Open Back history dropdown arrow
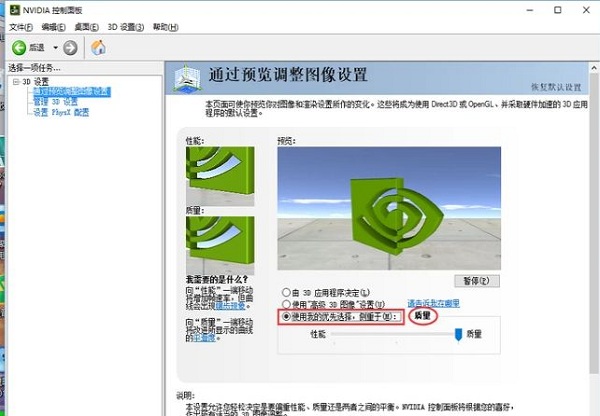 [x=55, y=48]
